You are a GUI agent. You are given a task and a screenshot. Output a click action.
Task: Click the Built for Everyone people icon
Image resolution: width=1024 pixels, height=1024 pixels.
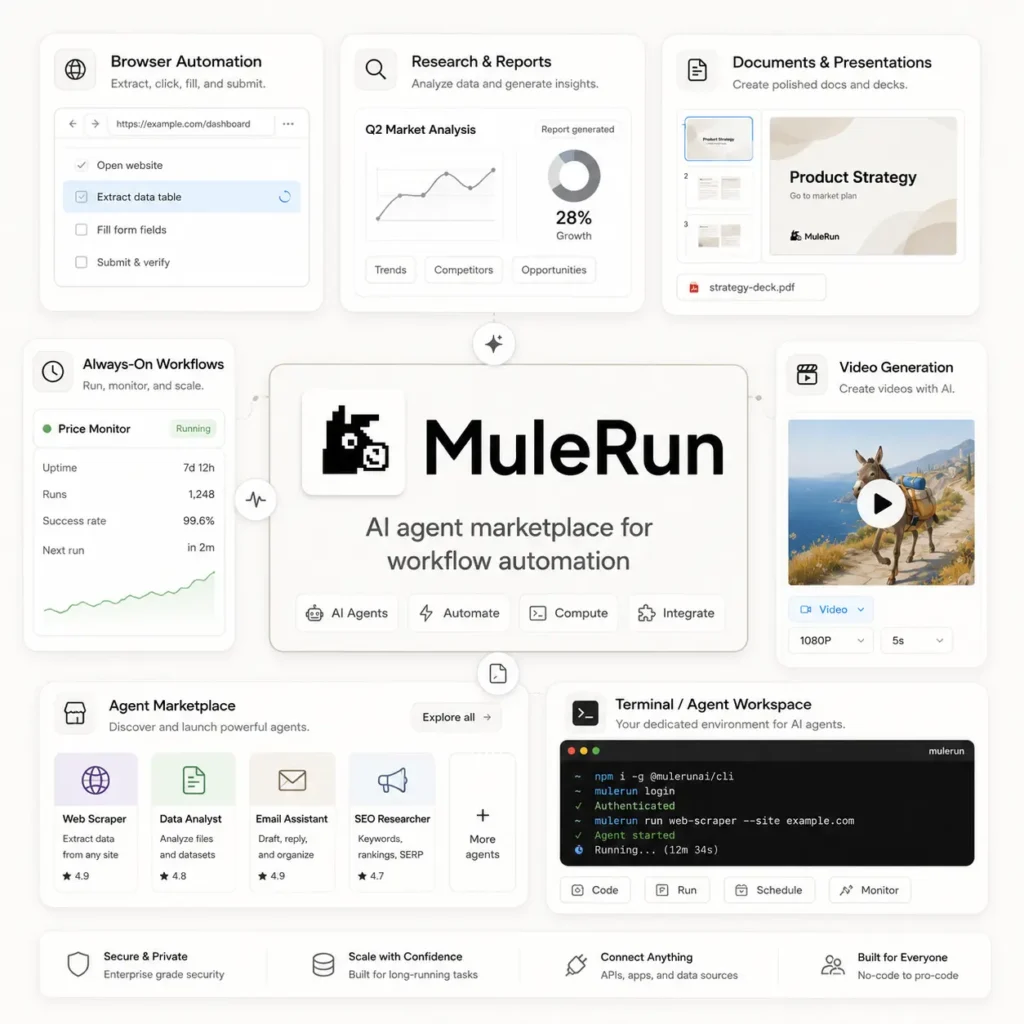point(833,965)
